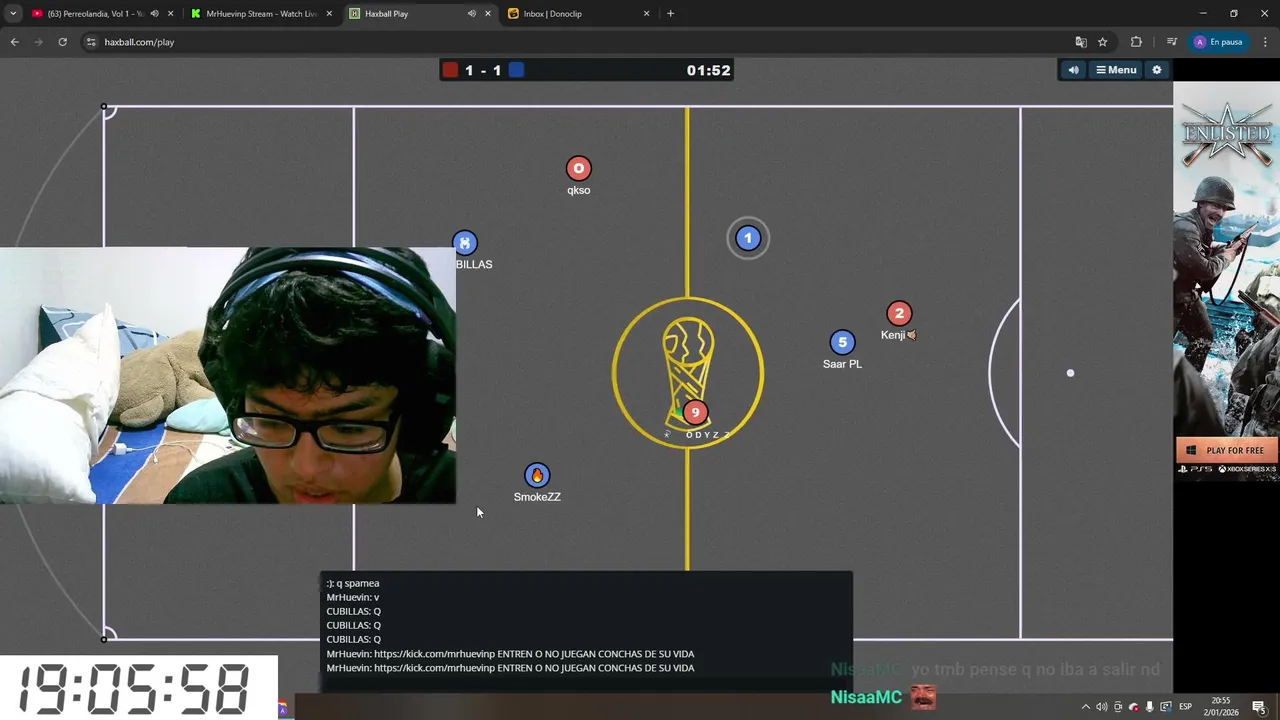The width and height of the screenshot is (1280, 720).
Task: Click the network display tray icon
Action: [1166, 707]
